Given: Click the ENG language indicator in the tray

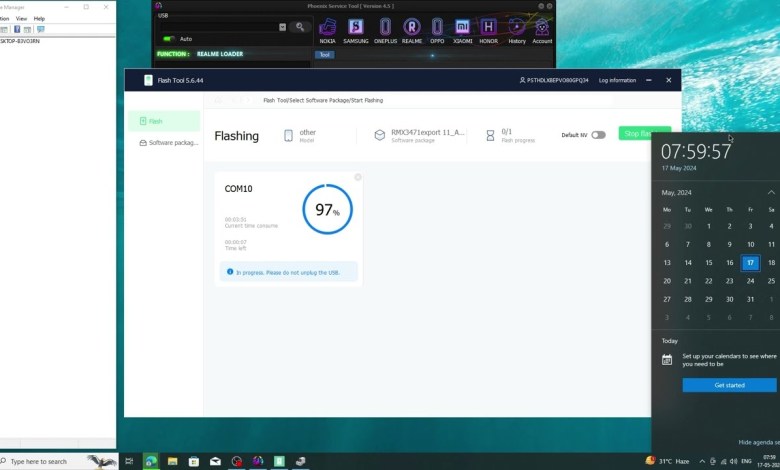Looking at the screenshot, I should point(746,462).
